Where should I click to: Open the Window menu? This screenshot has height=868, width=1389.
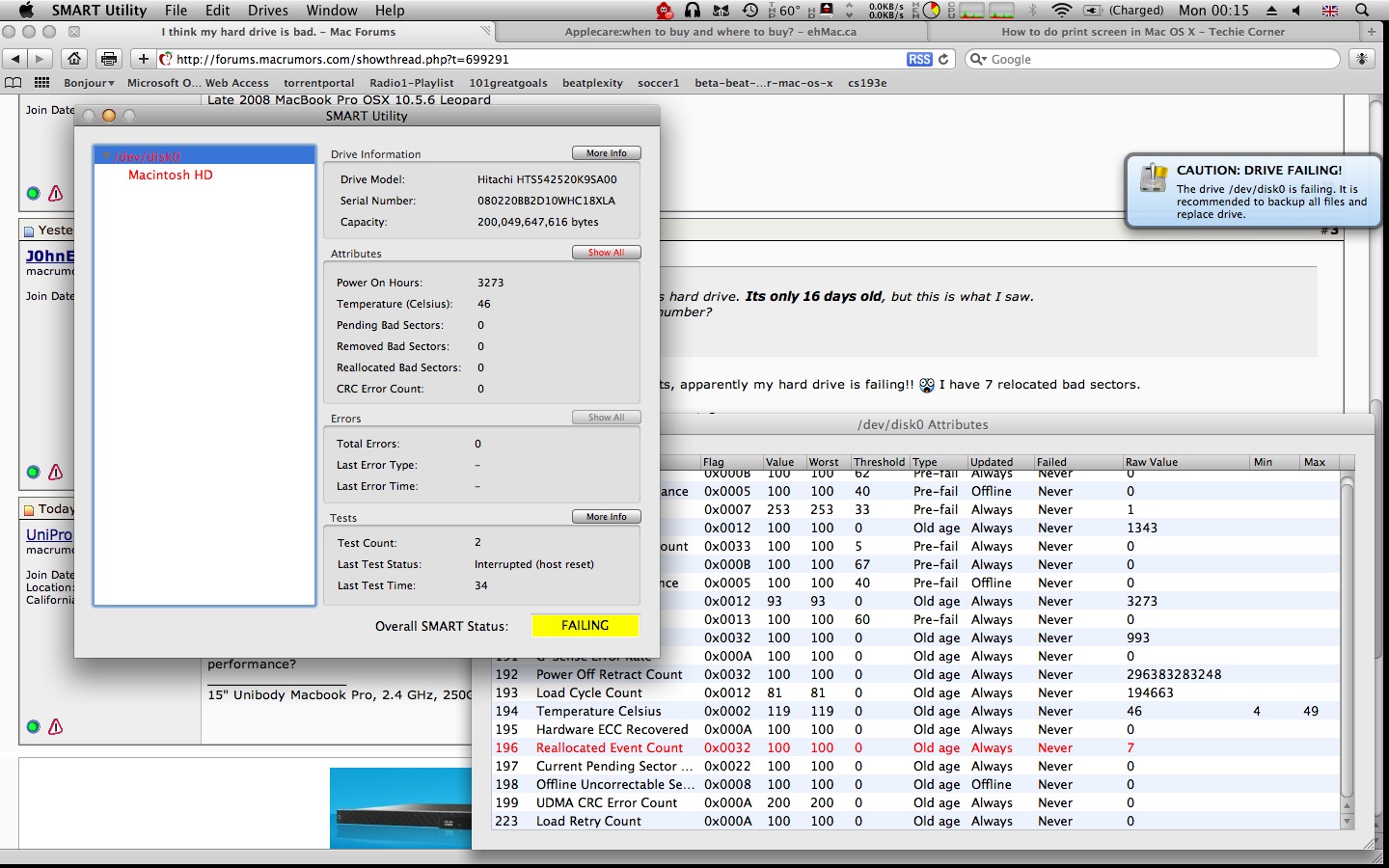pyautogui.click(x=332, y=10)
